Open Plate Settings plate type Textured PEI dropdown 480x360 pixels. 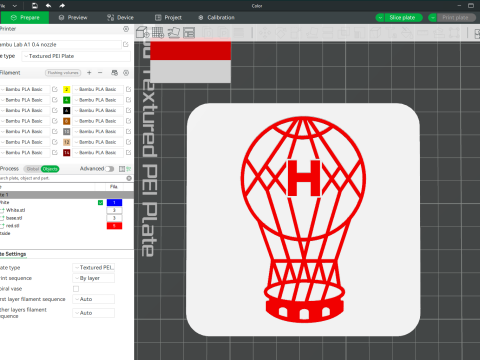pyautogui.click(x=94, y=267)
